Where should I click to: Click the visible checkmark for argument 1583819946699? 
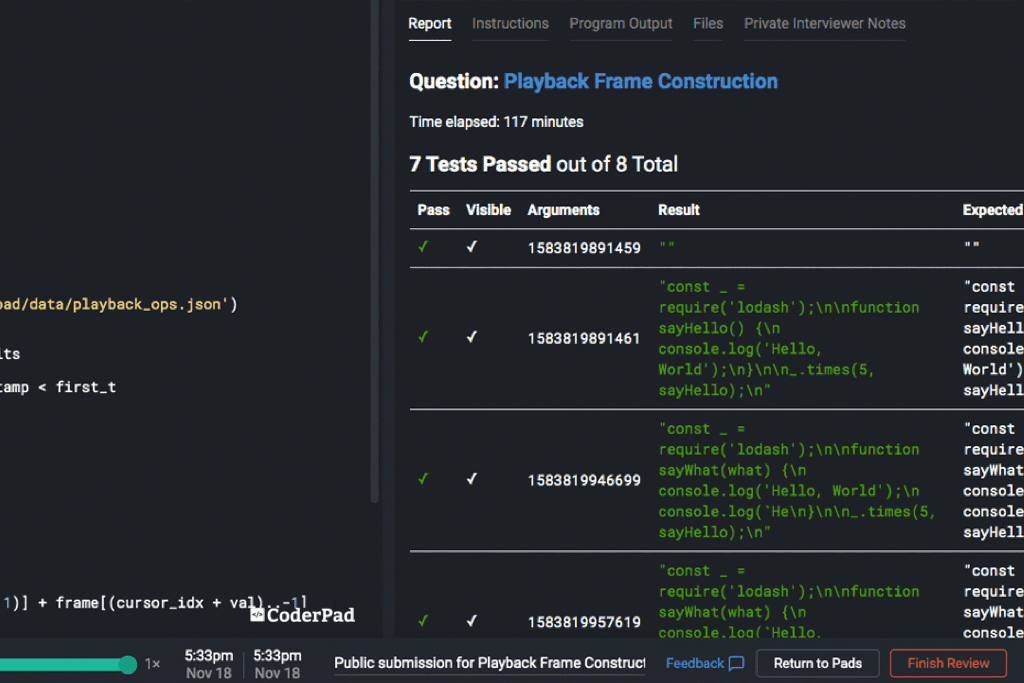click(472, 480)
